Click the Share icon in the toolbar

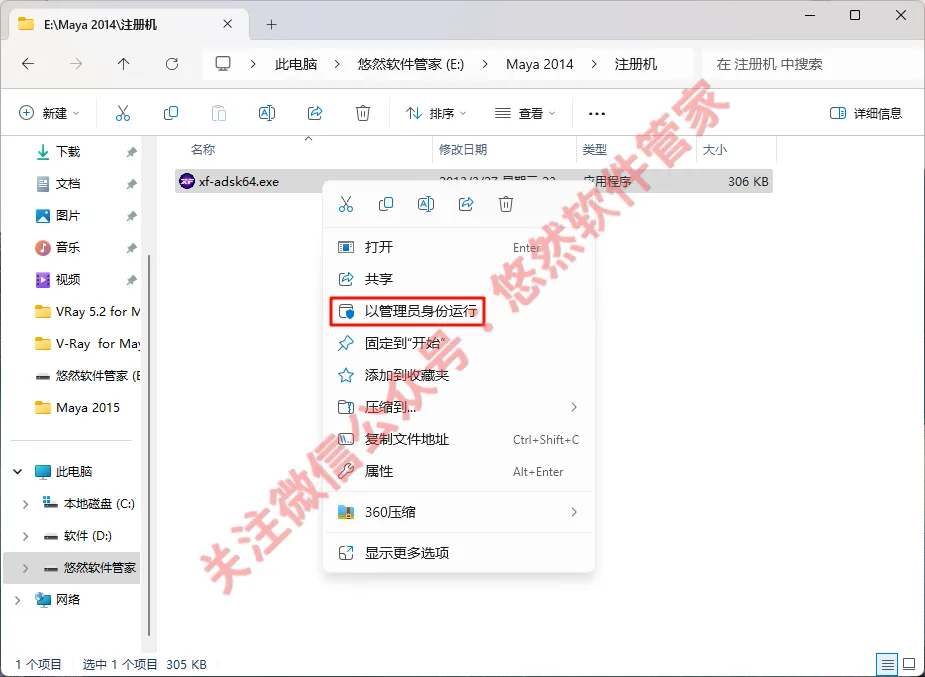pyautogui.click(x=315, y=113)
